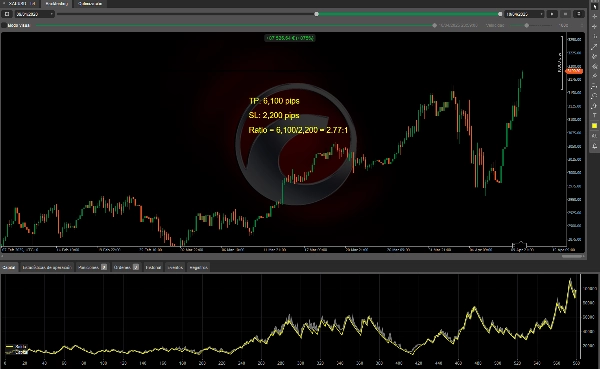Click the date range end slider handle
Image resolution: width=600 pixels, height=369 pixels.
point(500,14)
